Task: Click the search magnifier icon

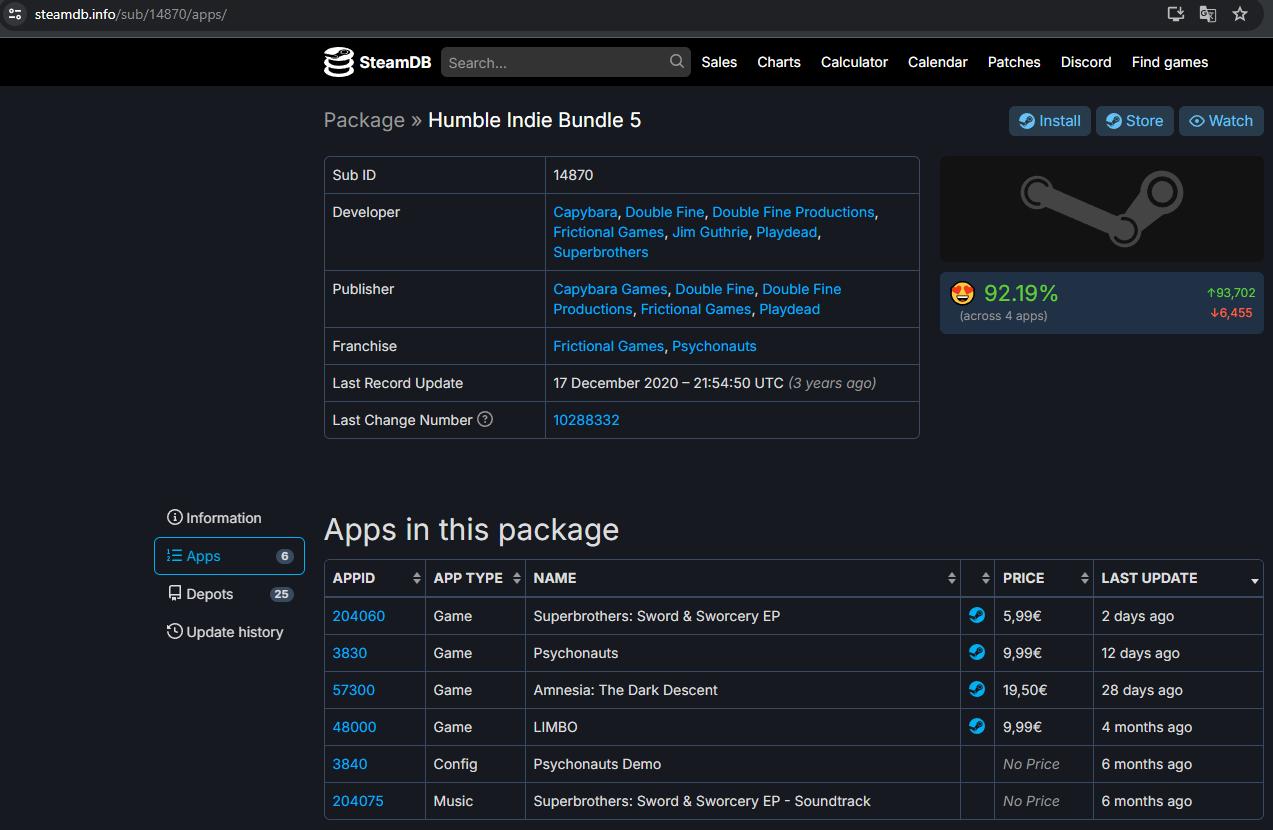Action: click(x=677, y=62)
